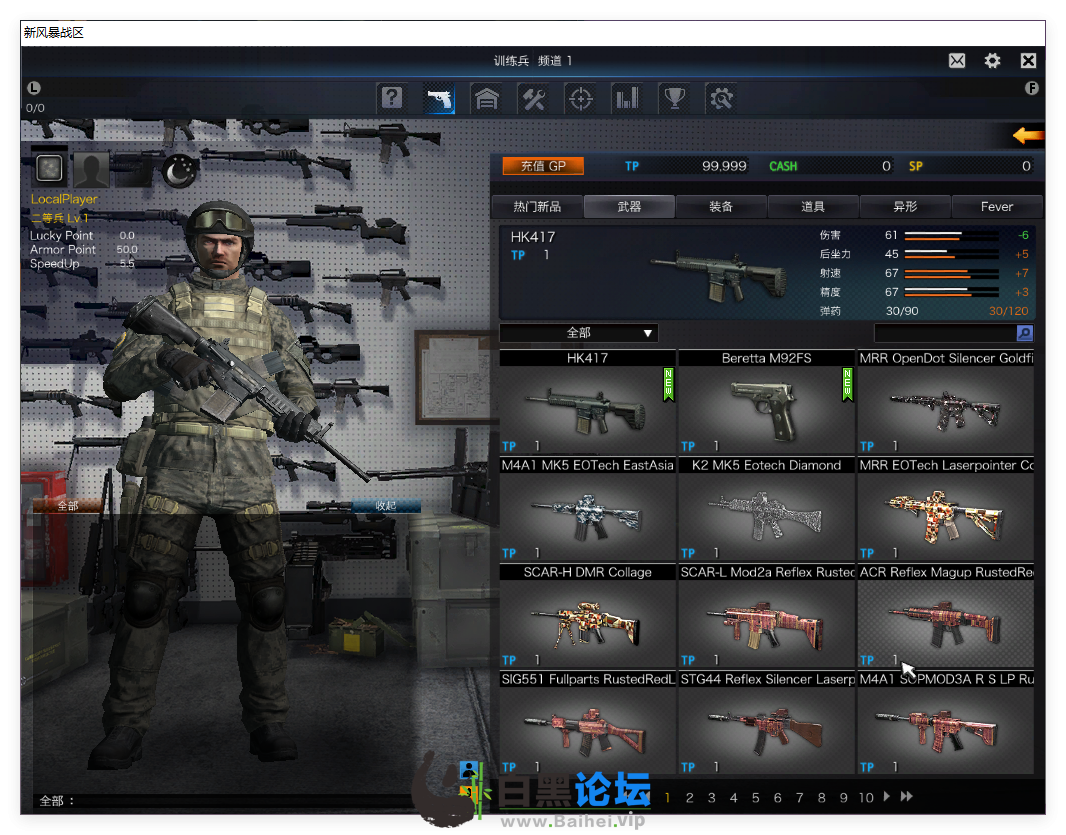This screenshot has width=1066, height=835.
Task: Open the gear settings icon in top toolbar
Action: (721, 99)
